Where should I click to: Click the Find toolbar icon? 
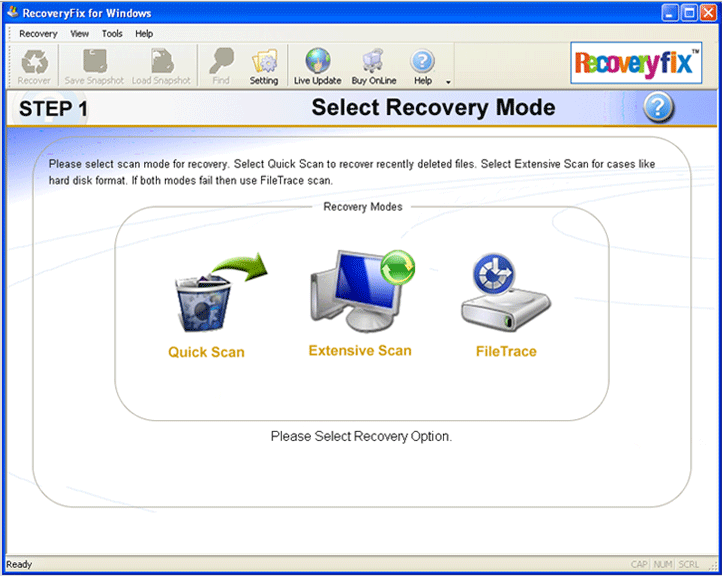[x=221, y=67]
